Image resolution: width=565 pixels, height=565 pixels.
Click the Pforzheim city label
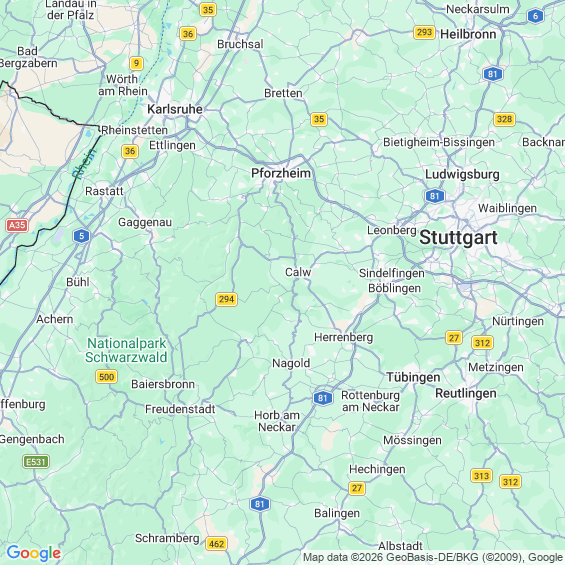(x=281, y=173)
